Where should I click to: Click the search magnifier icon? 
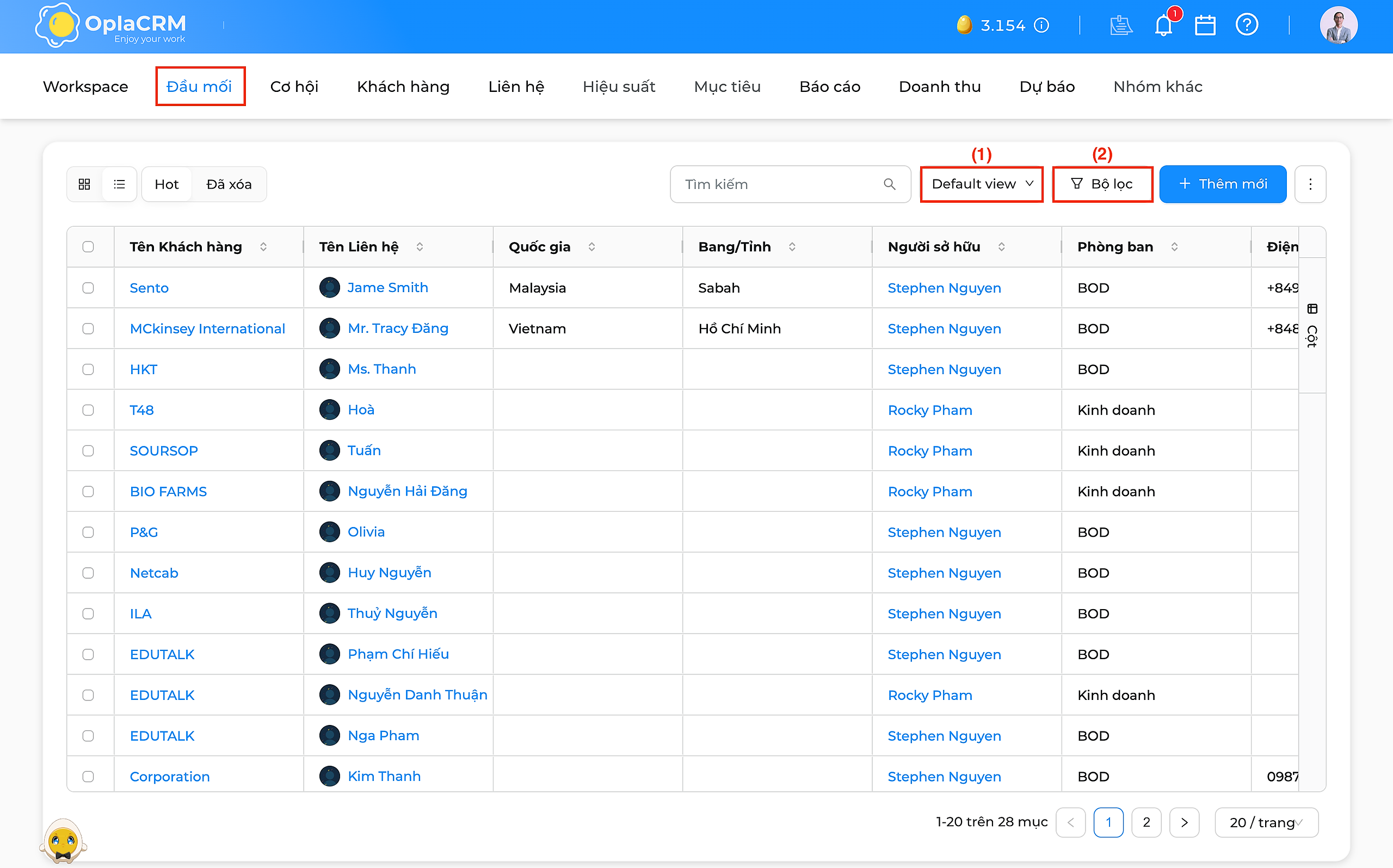tap(890, 184)
